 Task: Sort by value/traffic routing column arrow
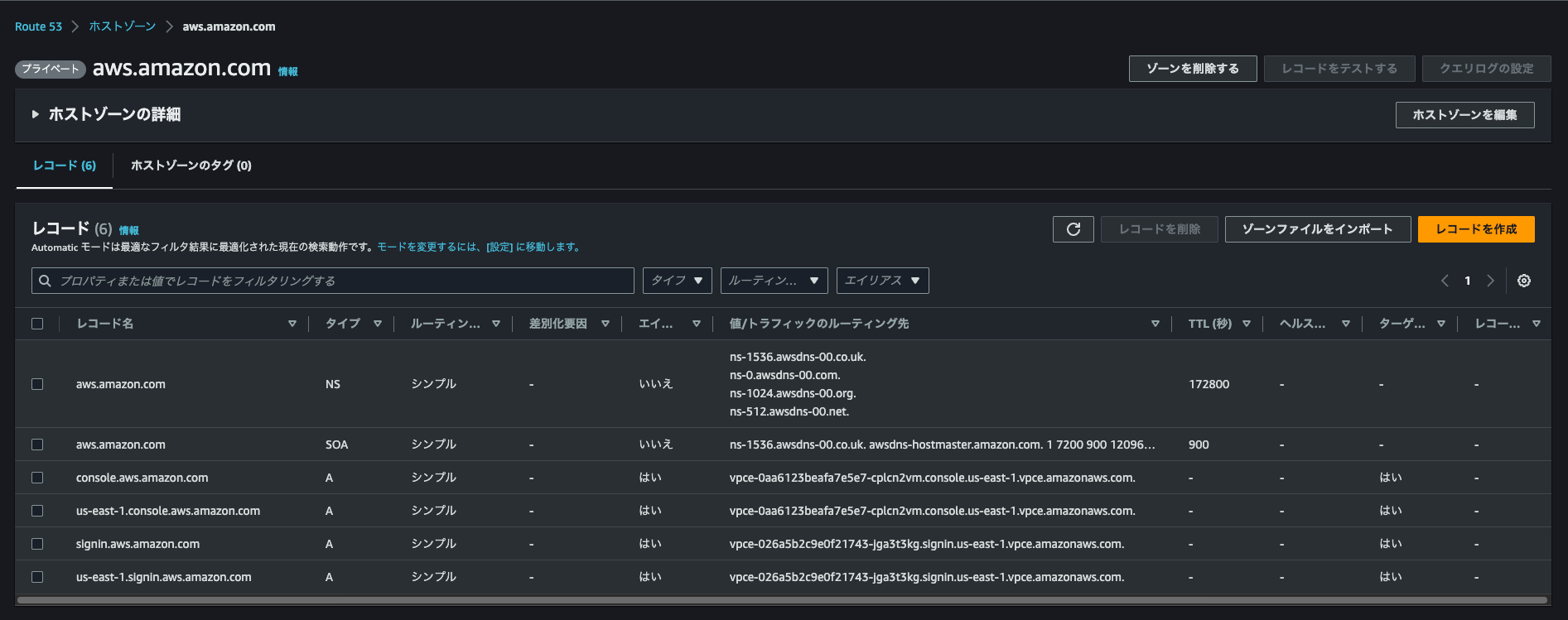click(1155, 324)
